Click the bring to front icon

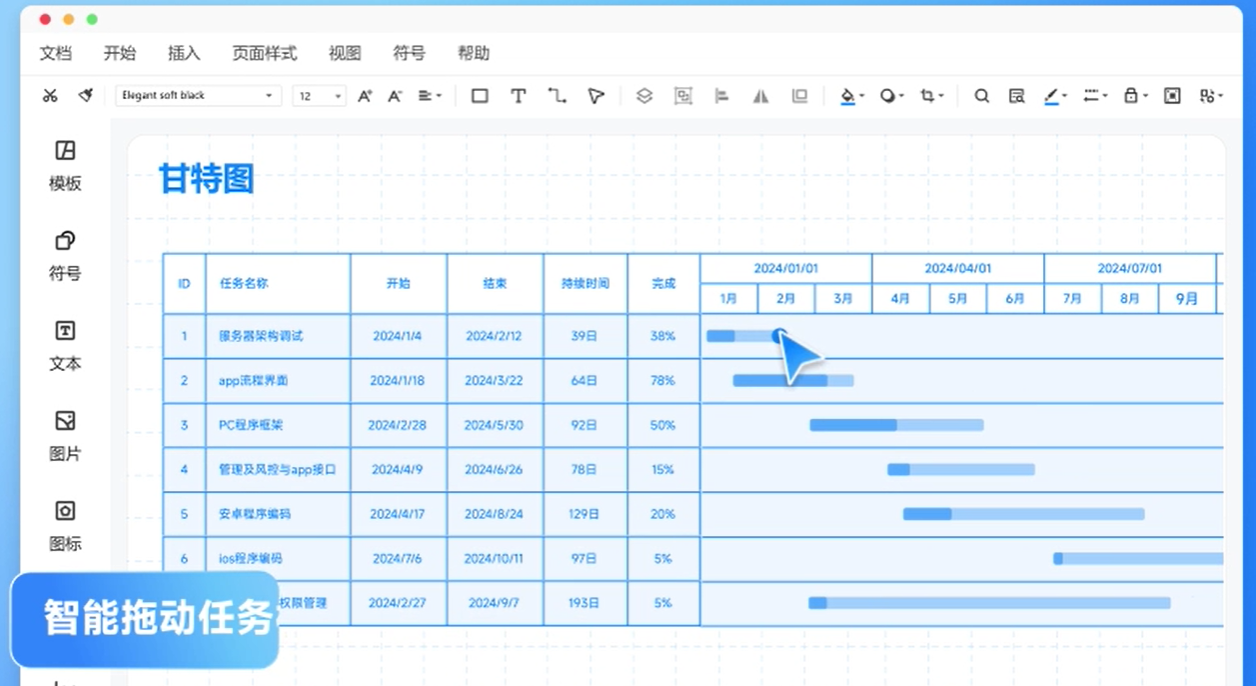[x=799, y=96]
